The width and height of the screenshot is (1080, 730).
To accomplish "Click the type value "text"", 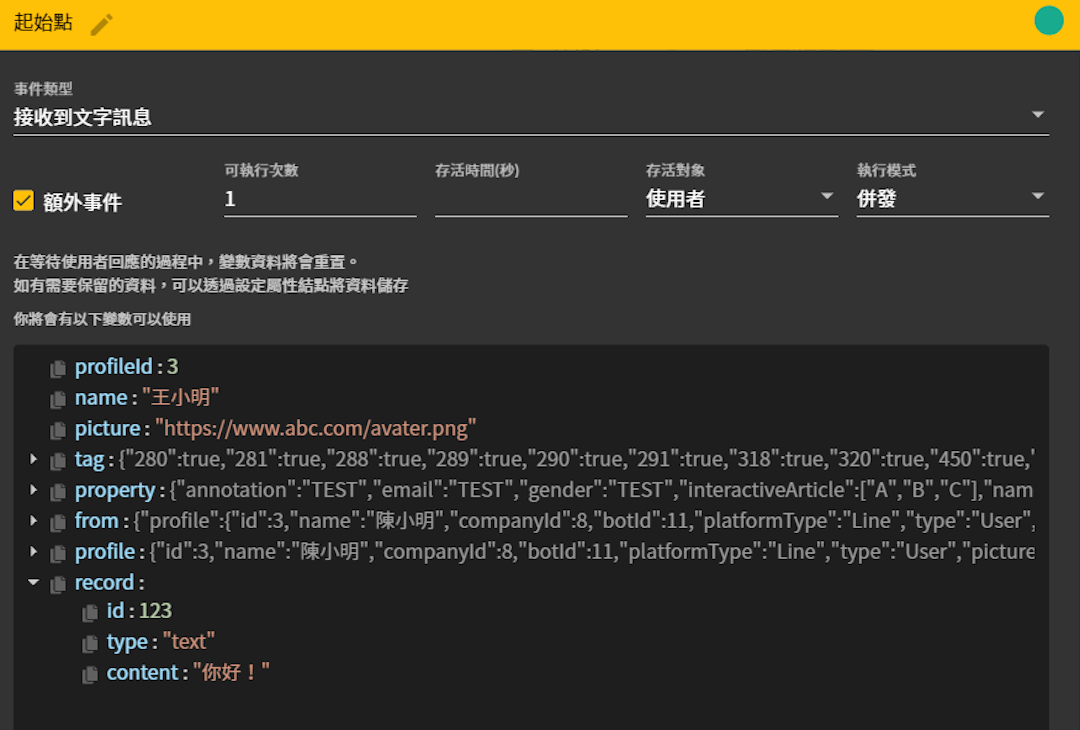I will click(189, 642).
